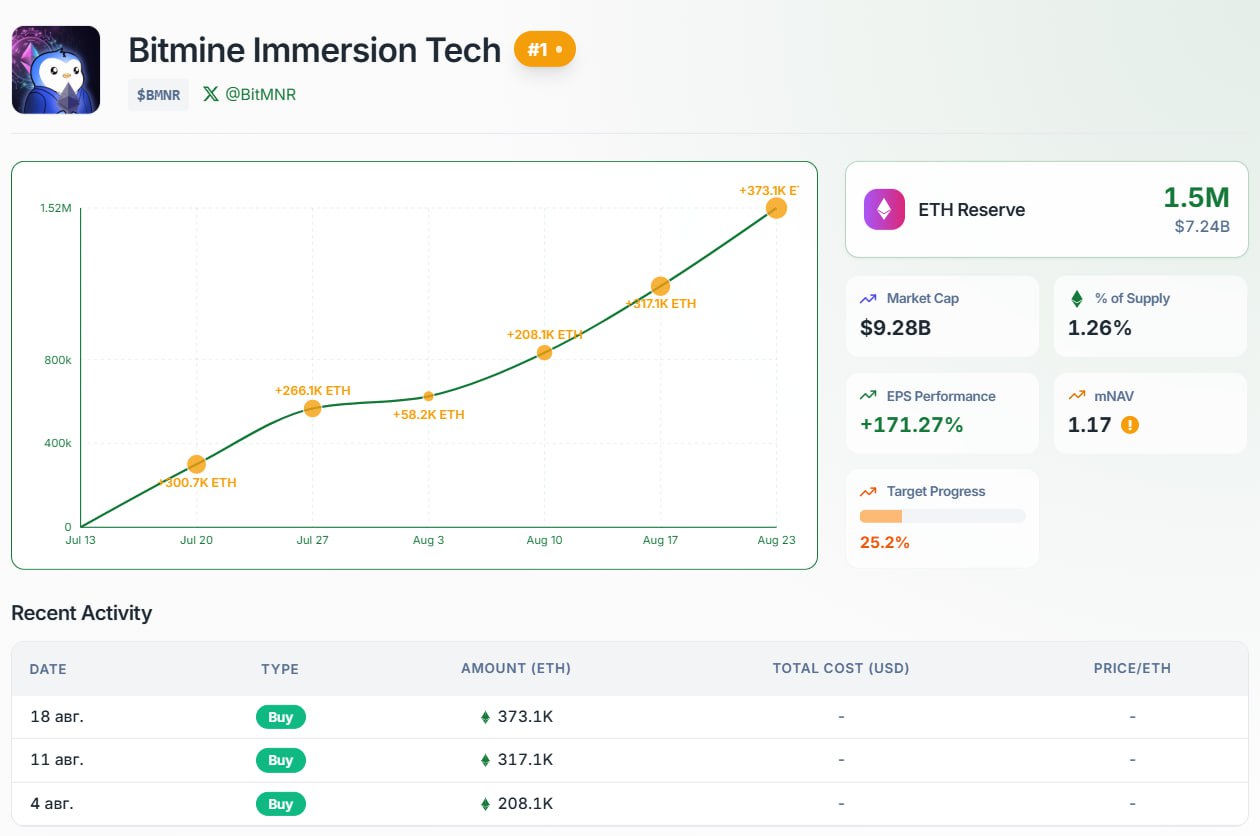Click the EPS Performance trend icon
1260x836 pixels.
868,396
